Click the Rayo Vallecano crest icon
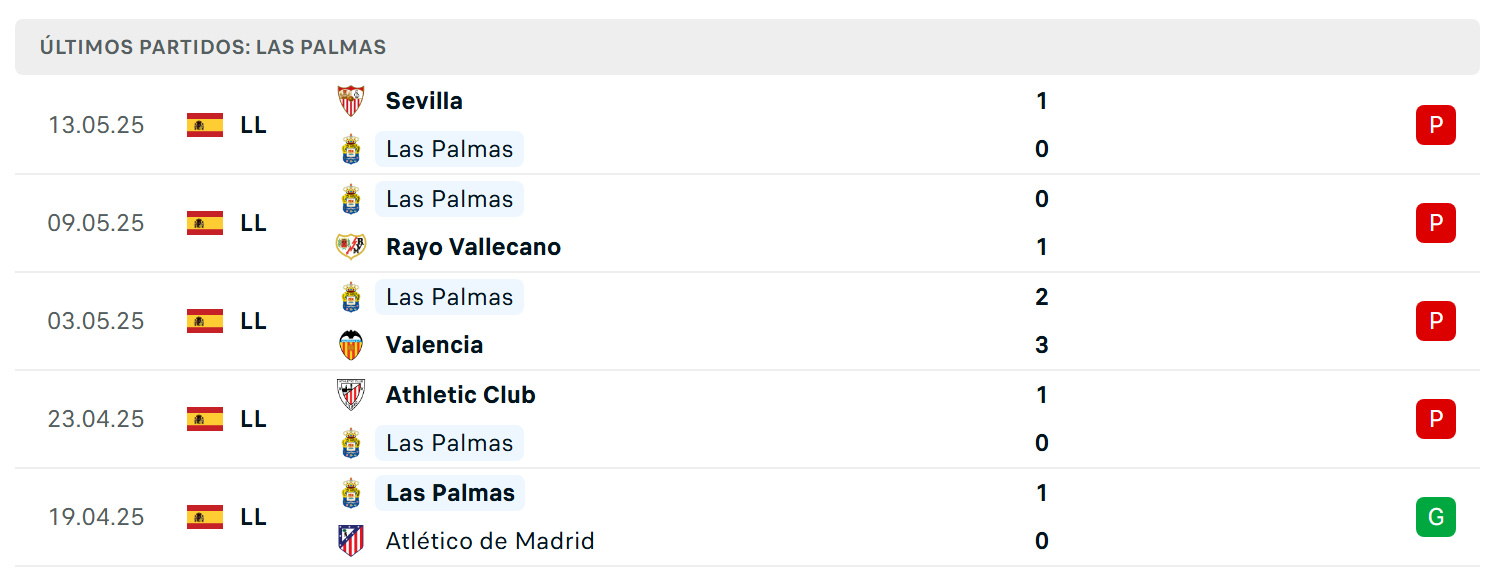Image resolution: width=1497 pixels, height=584 pixels. pyautogui.click(x=350, y=247)
